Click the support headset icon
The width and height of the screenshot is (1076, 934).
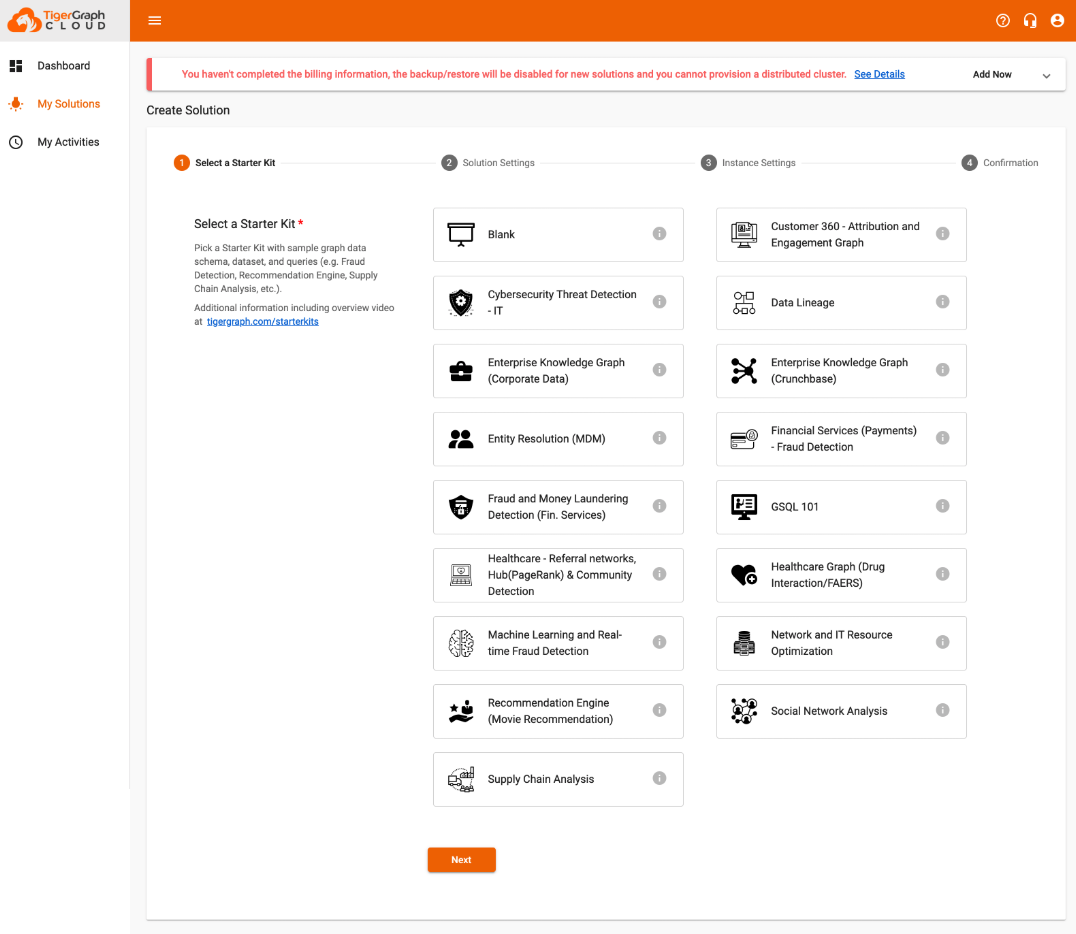coord(1030,21)
